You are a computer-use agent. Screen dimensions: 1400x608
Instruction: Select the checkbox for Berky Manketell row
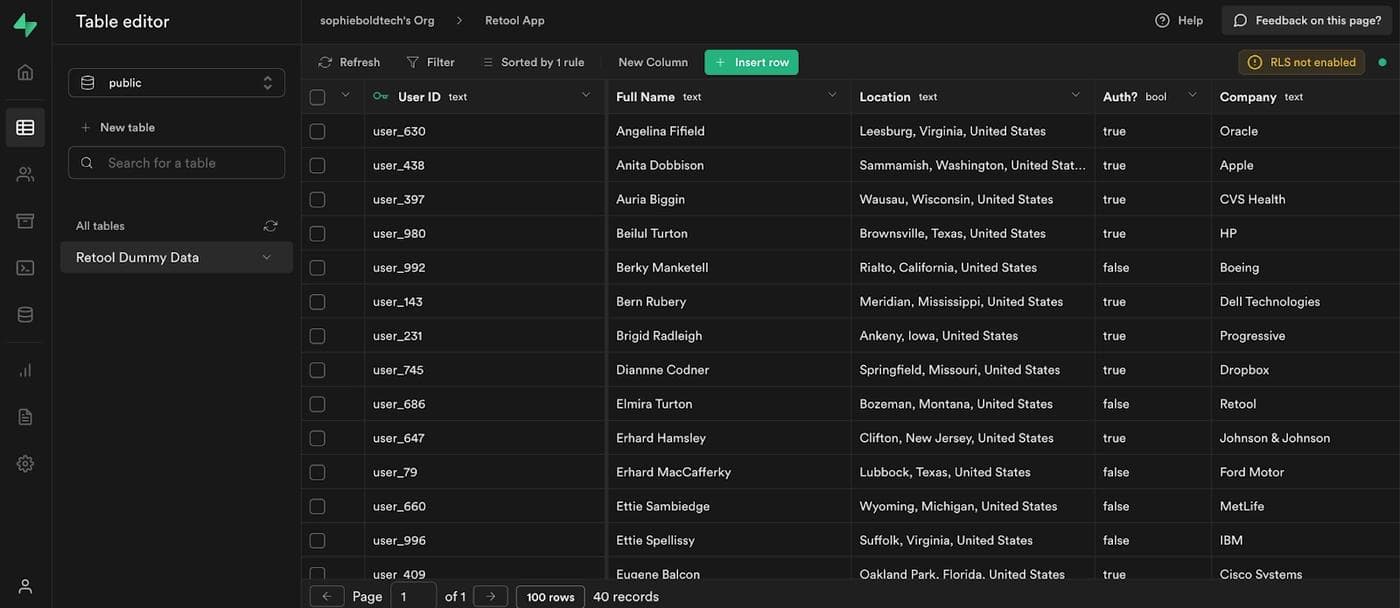[317, 268]
